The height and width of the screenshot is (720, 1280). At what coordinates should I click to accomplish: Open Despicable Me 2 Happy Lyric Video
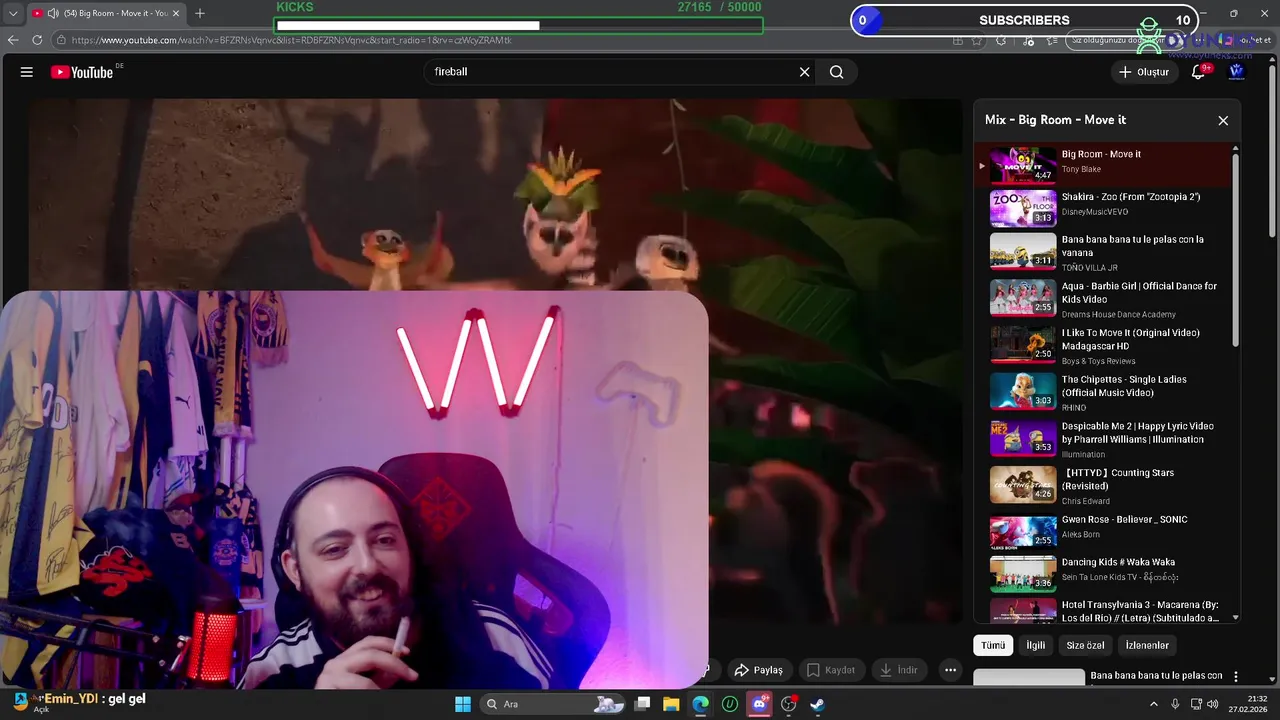coord(1105,439)
